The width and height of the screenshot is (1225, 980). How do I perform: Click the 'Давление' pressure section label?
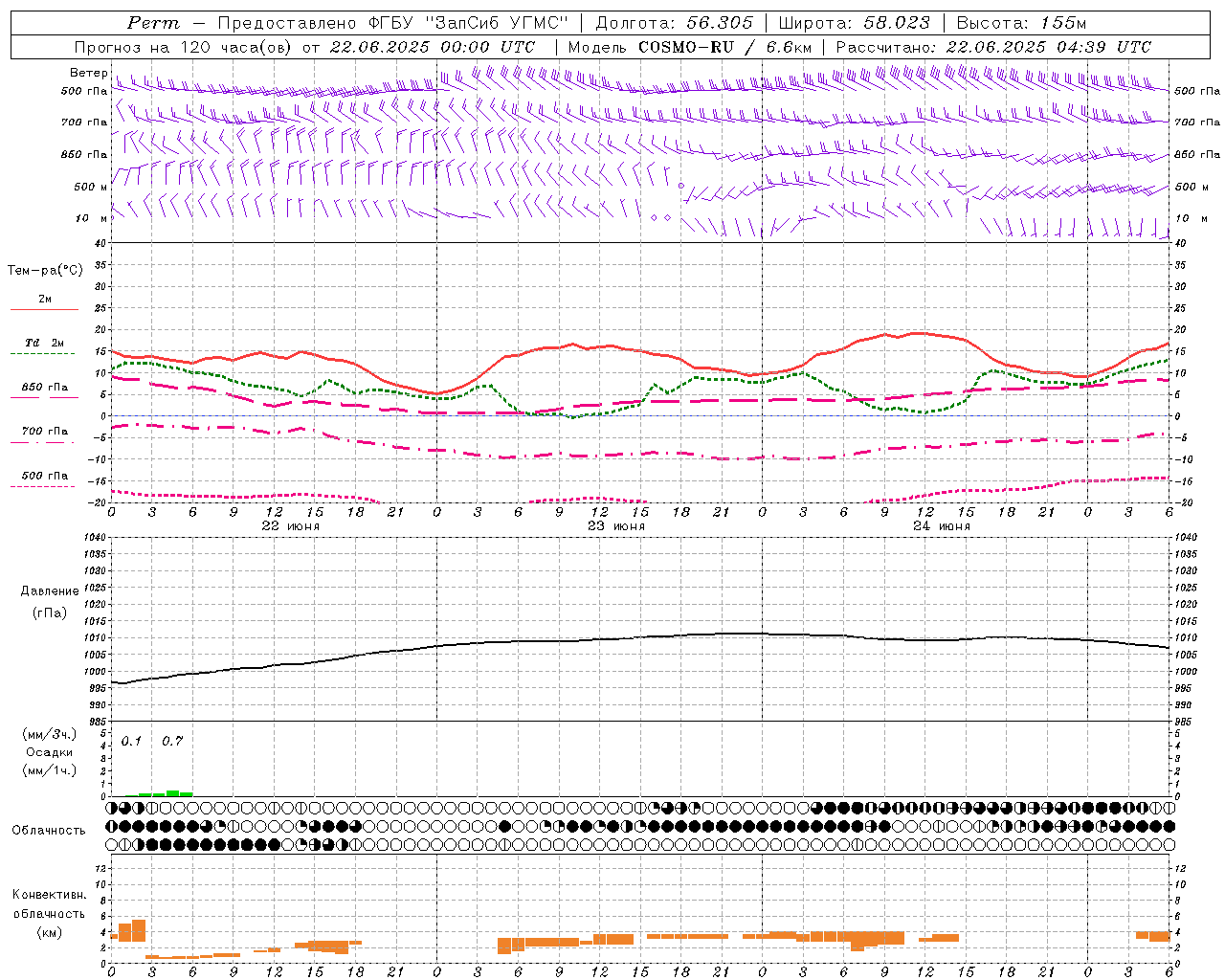click(50, 591)
